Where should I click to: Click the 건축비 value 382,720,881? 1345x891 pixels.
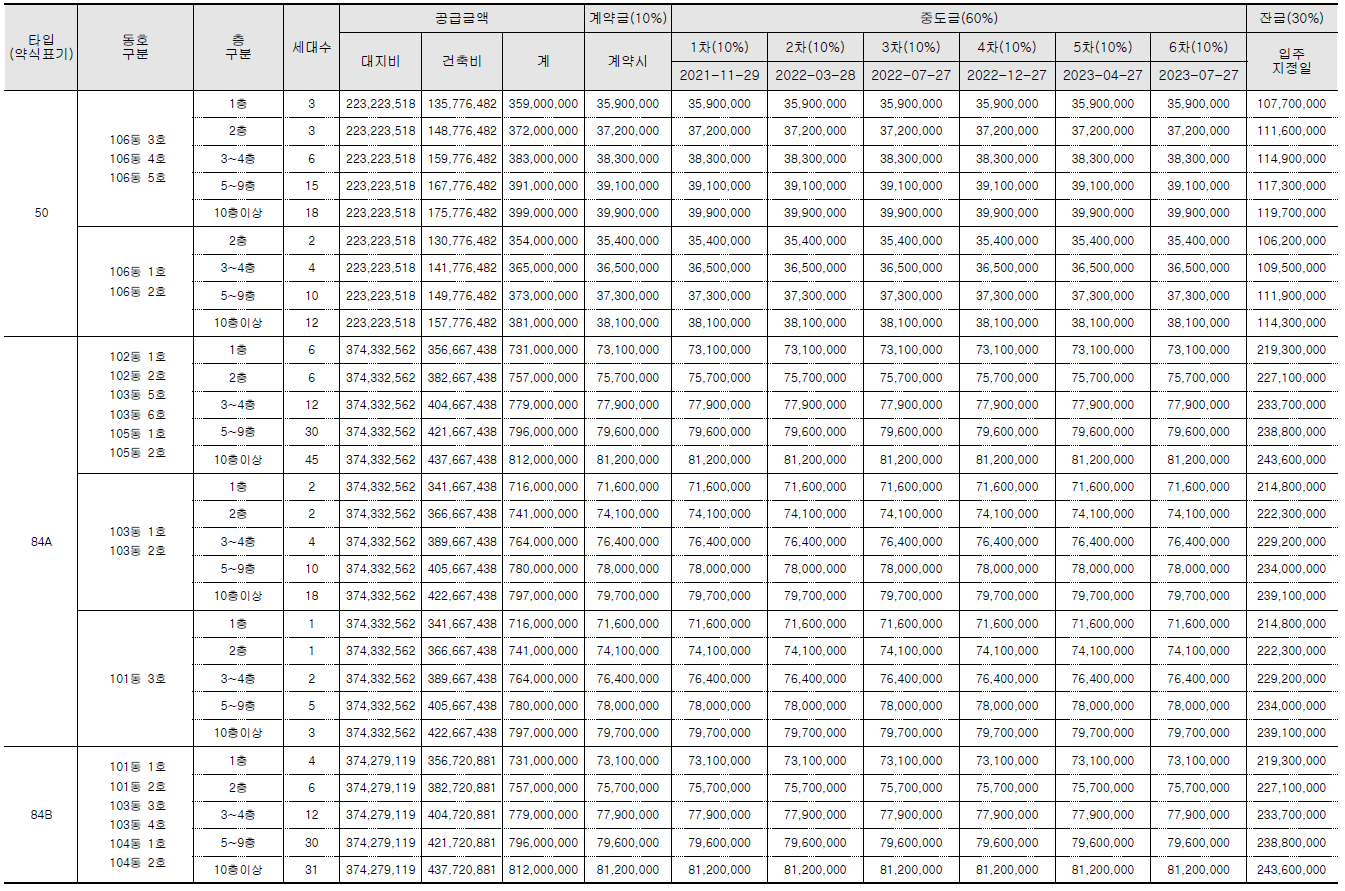462,788
